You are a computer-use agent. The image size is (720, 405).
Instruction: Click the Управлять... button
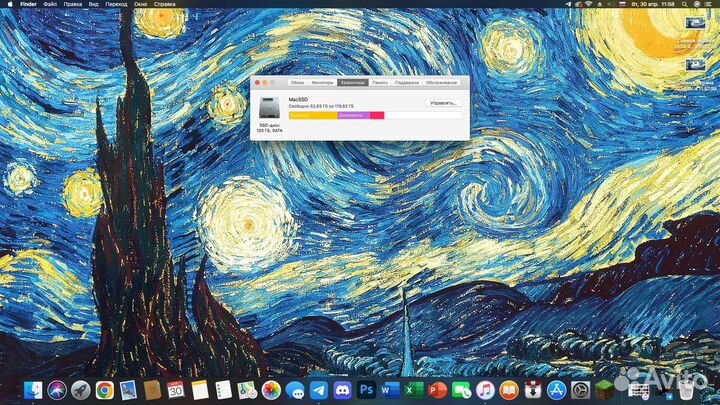[x=442, y=103]
